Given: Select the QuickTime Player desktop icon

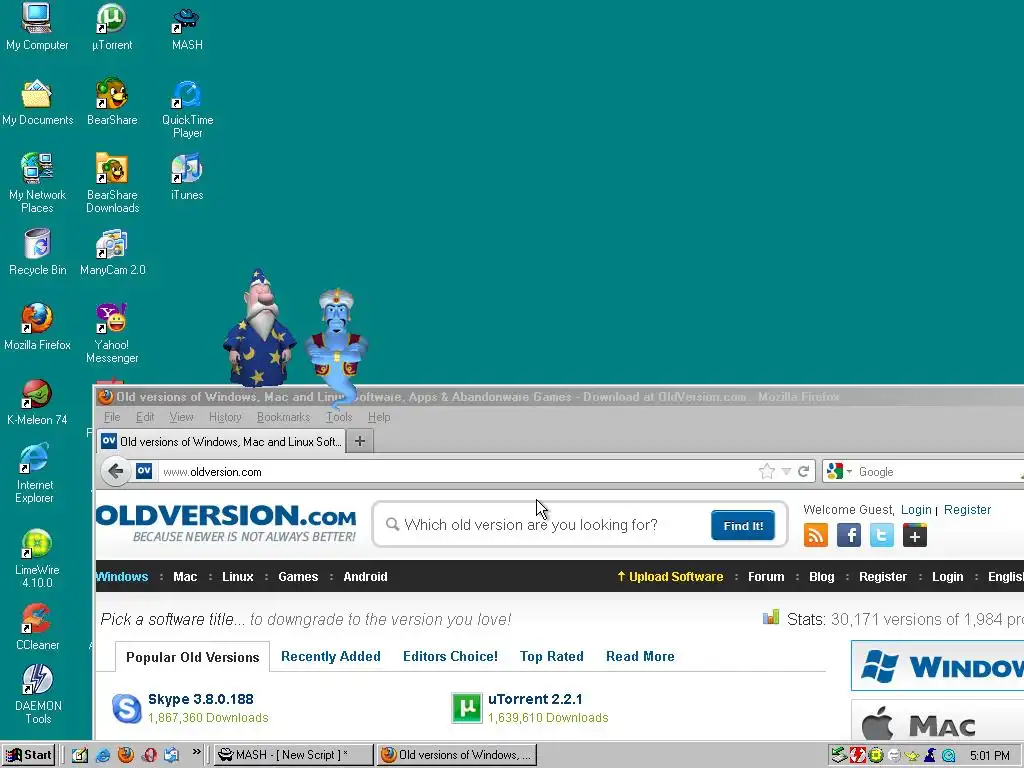Looking at the screenshot, I should (x=187, y=108).
